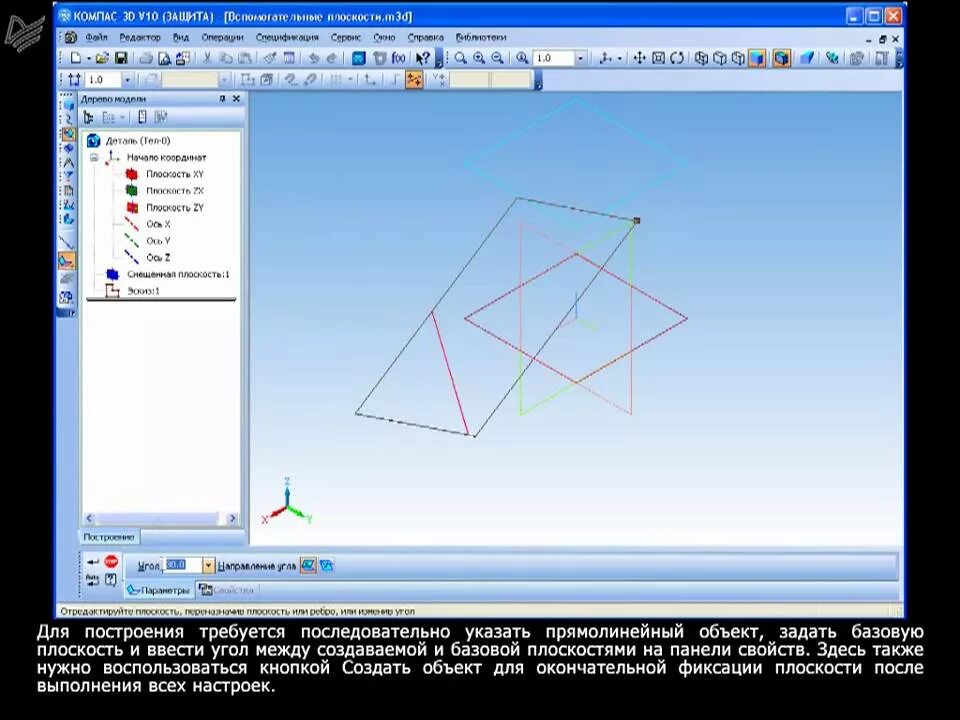This screenshot has width=960, height=720.
Task: Open Print Preview from the toolbar
Action: click(164, 58)
